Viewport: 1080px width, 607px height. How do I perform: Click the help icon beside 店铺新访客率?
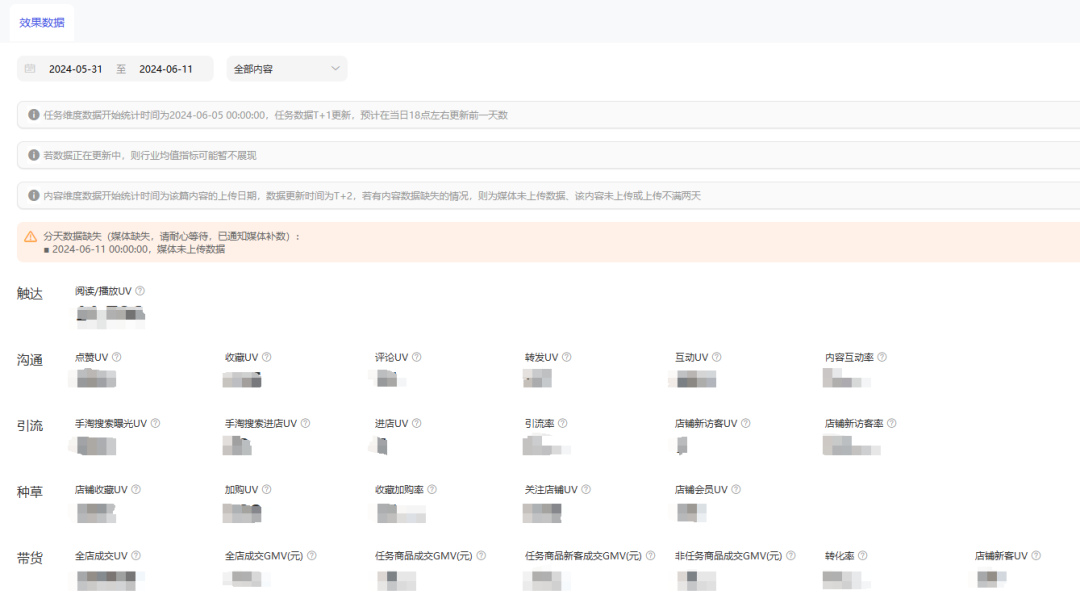(889, 423)
